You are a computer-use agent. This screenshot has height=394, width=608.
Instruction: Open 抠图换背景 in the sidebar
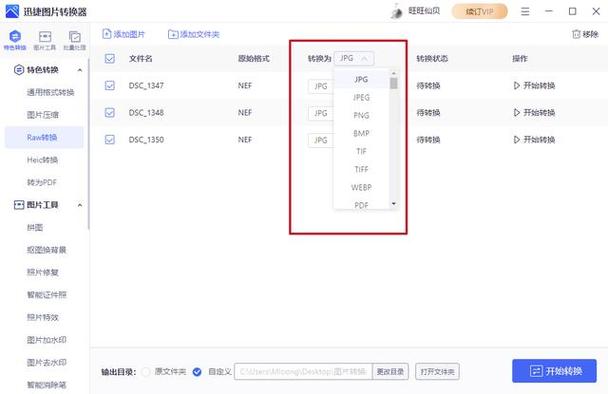pos(47,250)
